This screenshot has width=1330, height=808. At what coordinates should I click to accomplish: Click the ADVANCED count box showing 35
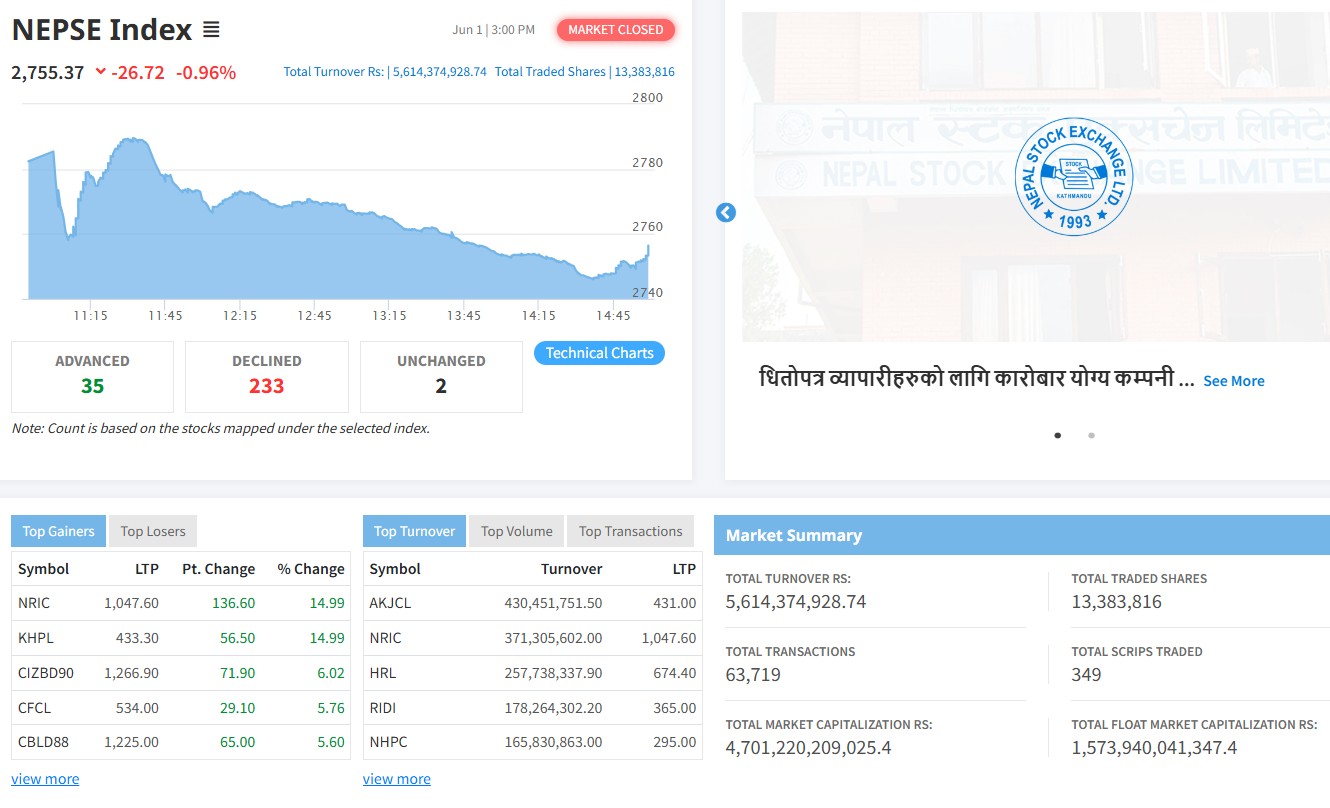92,376
